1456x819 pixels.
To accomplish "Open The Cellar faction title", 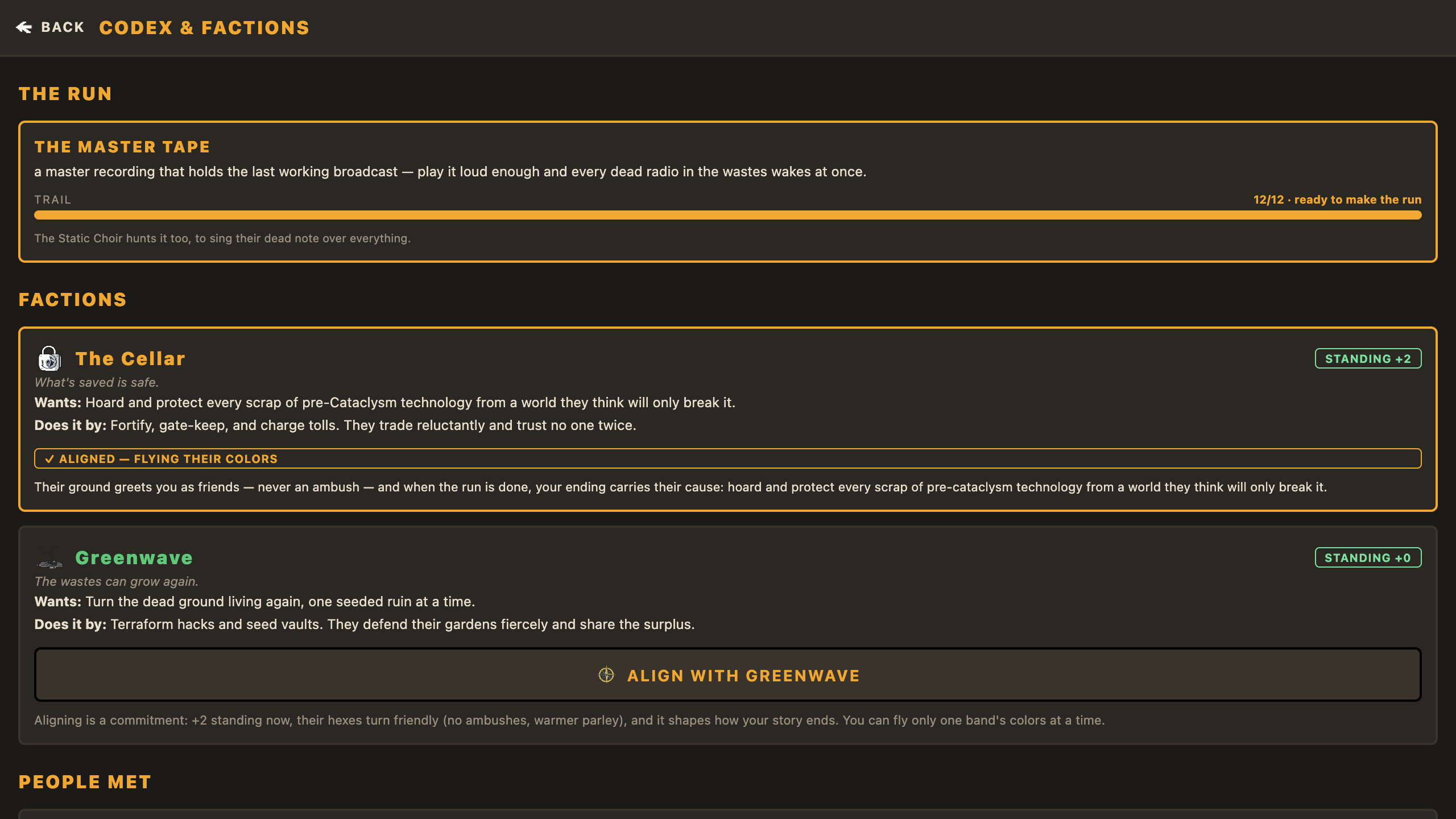I will tap(130, 358).
